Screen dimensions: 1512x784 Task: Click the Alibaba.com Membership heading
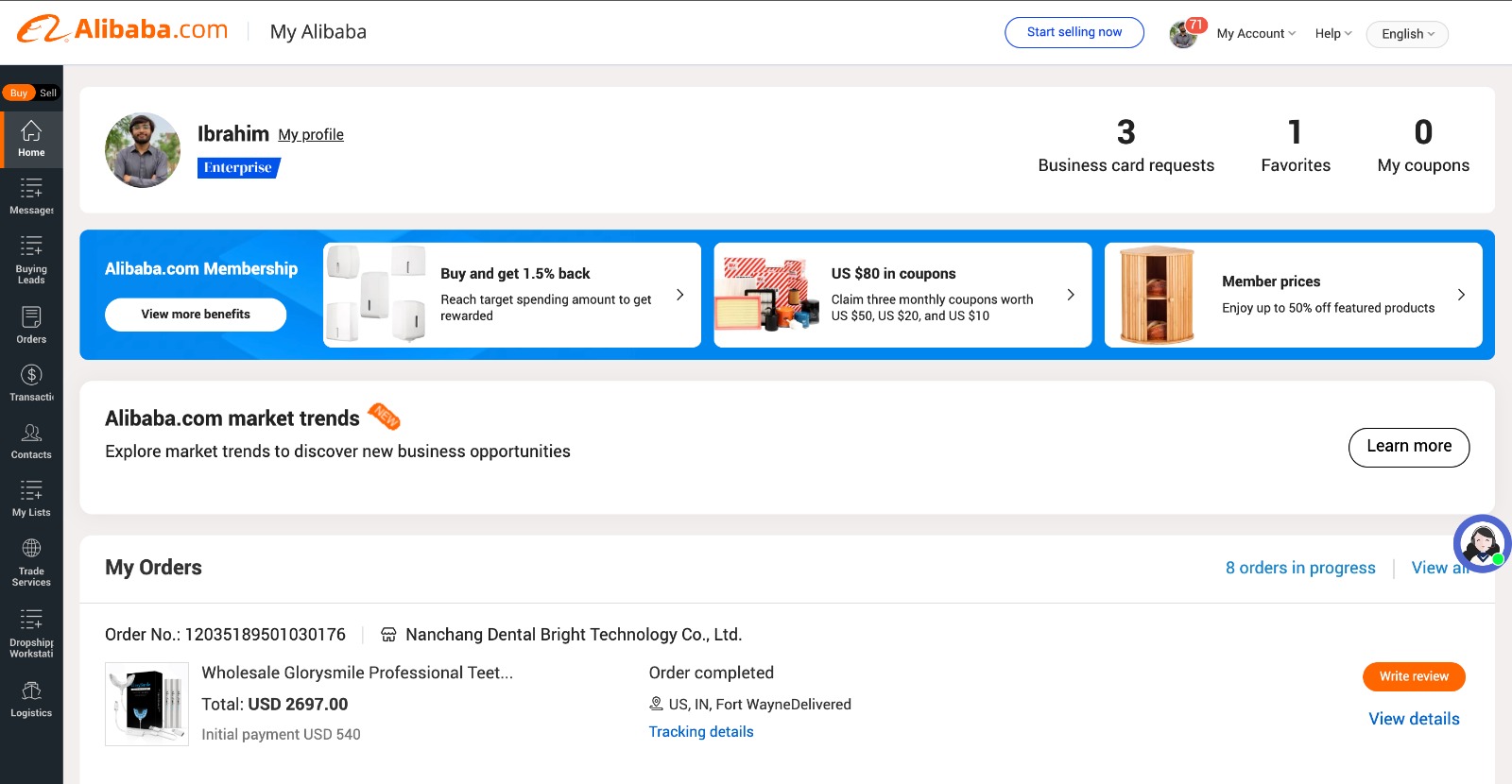click(x=201, y=269)
